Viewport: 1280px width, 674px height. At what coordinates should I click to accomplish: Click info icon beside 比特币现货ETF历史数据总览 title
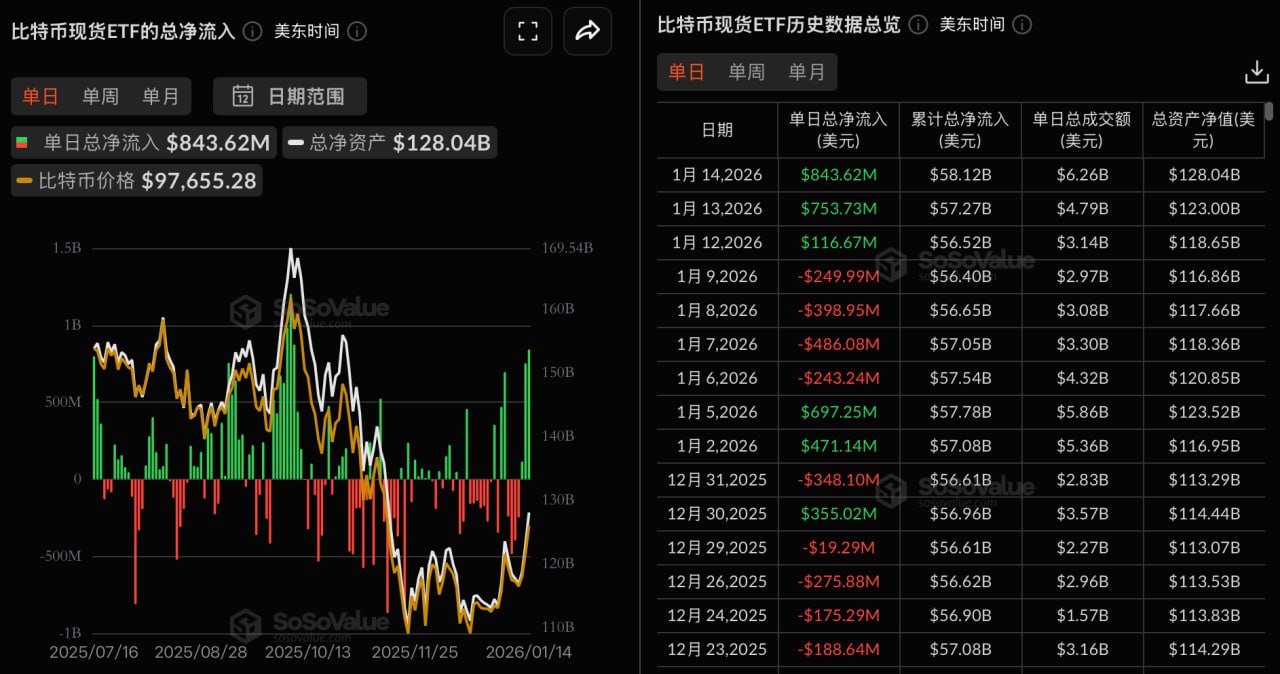(918, 24)
